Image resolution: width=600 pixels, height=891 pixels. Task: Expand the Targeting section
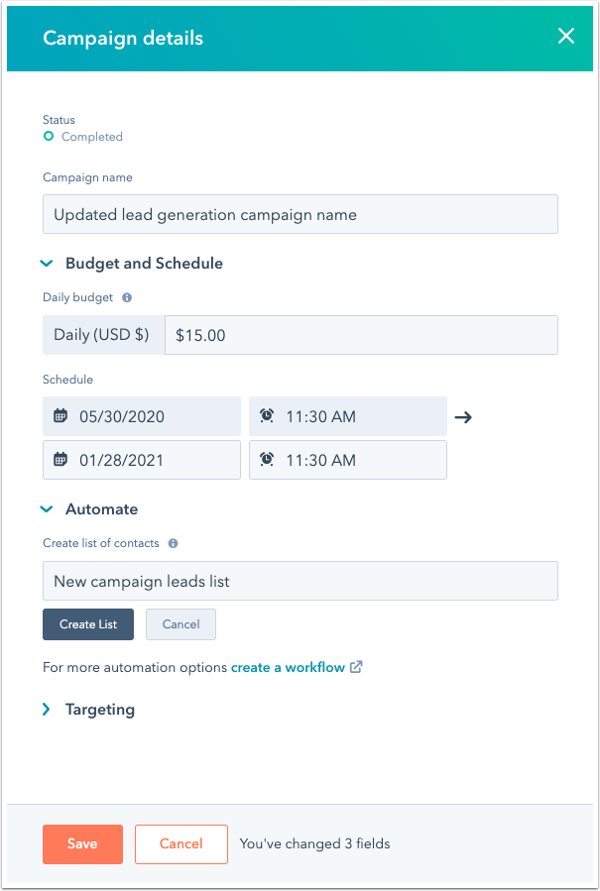click(47, 709)
